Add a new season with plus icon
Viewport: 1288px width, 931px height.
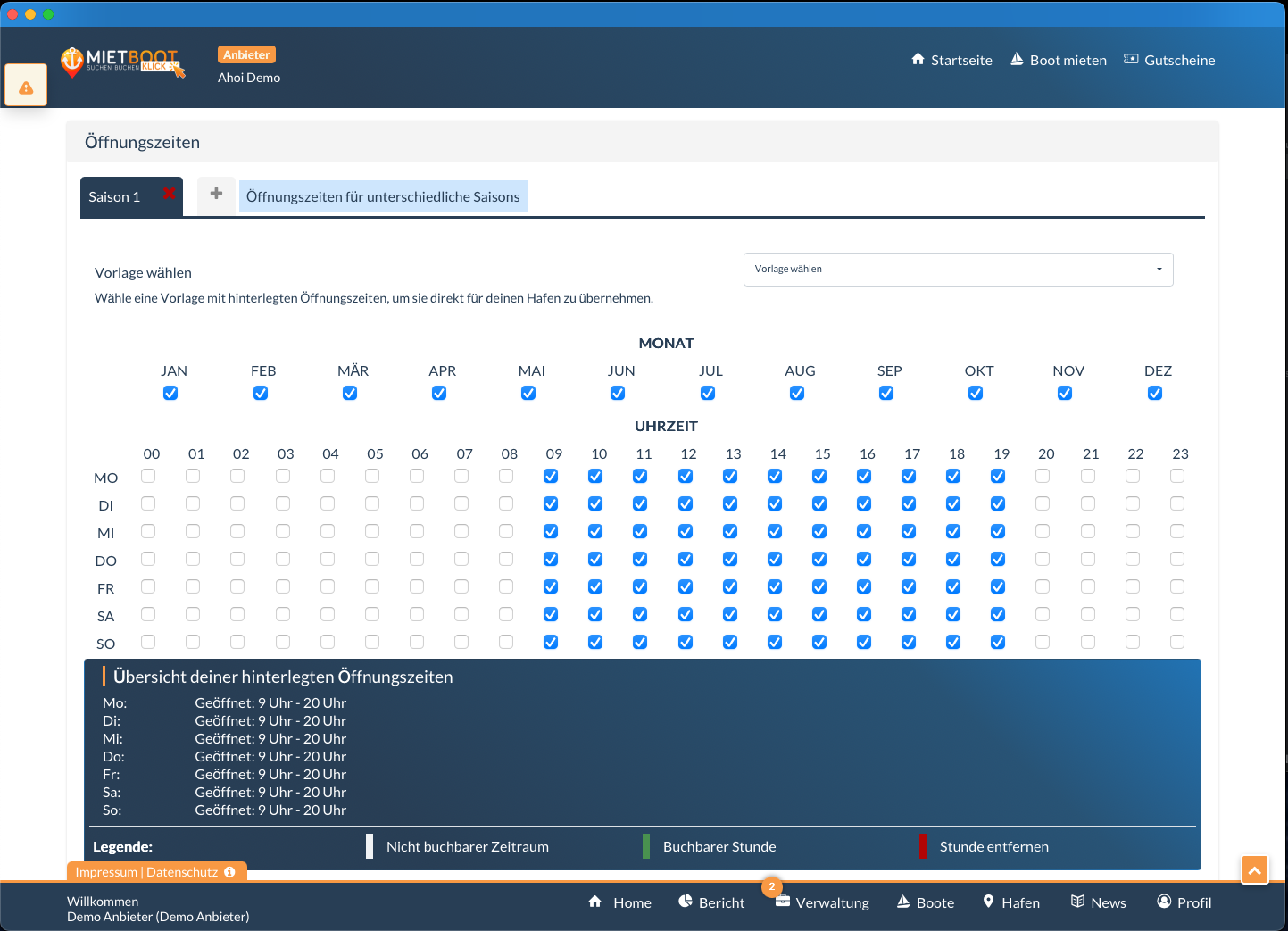click(216, 194)
